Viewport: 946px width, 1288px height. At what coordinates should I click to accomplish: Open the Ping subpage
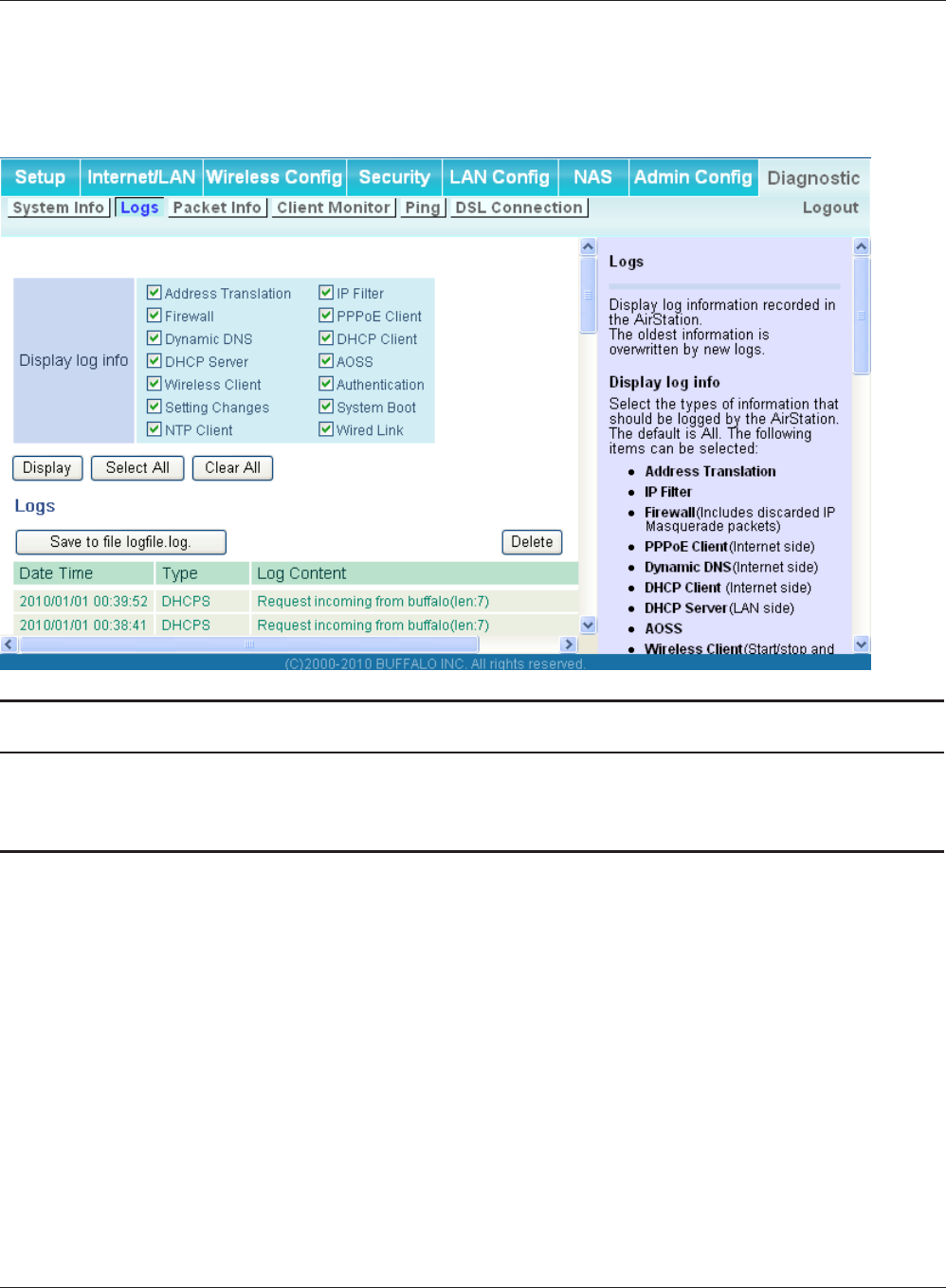coord(423,208)
